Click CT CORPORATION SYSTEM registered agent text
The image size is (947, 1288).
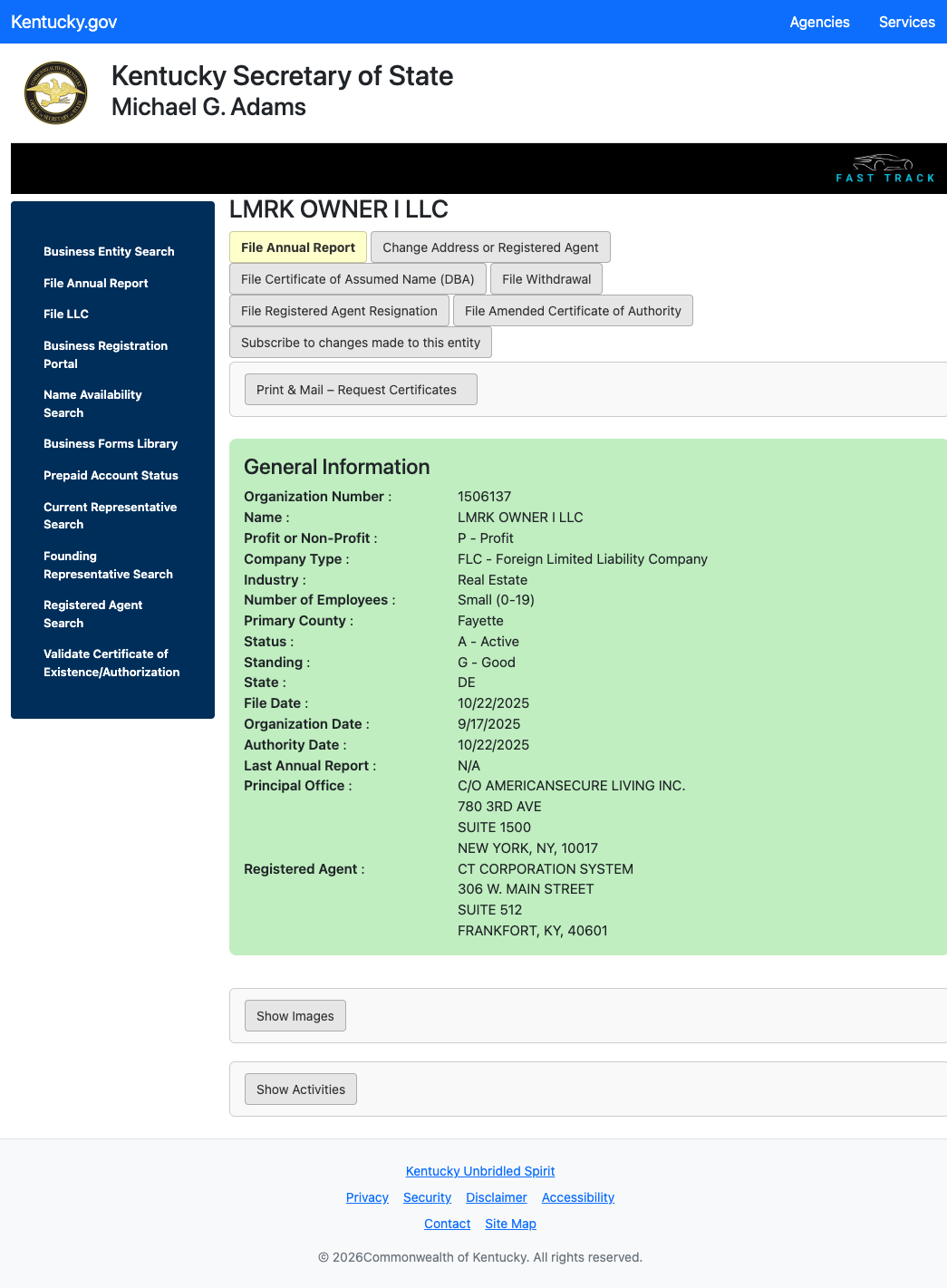546,869
